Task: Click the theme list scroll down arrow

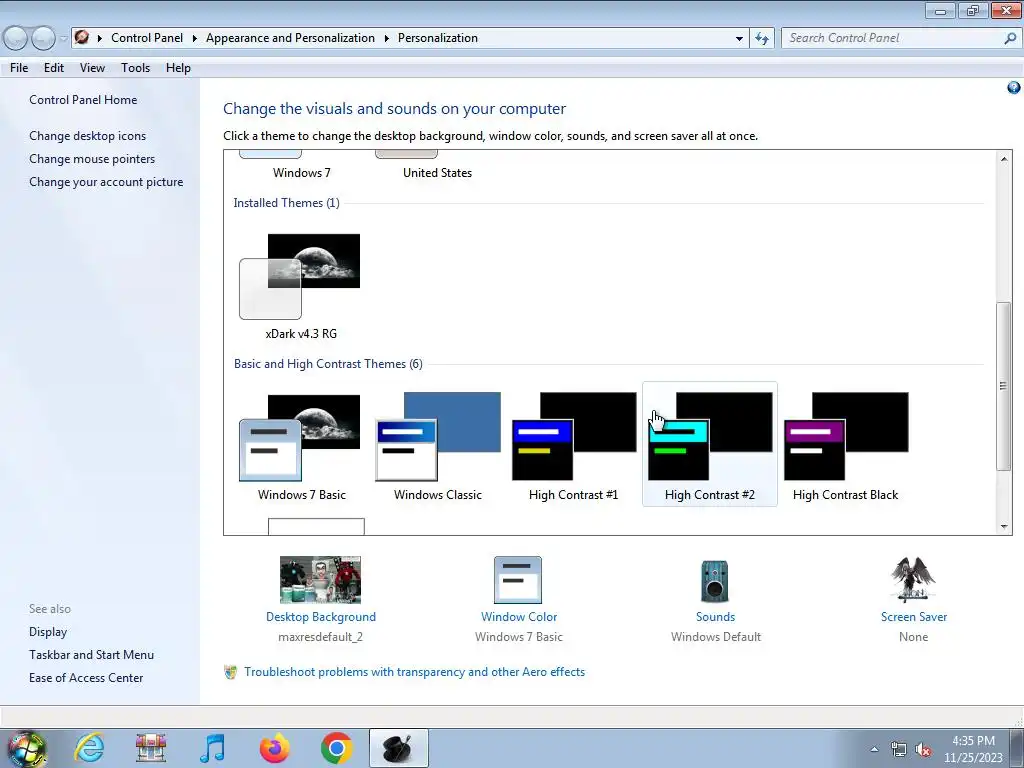Action: 1004,526
